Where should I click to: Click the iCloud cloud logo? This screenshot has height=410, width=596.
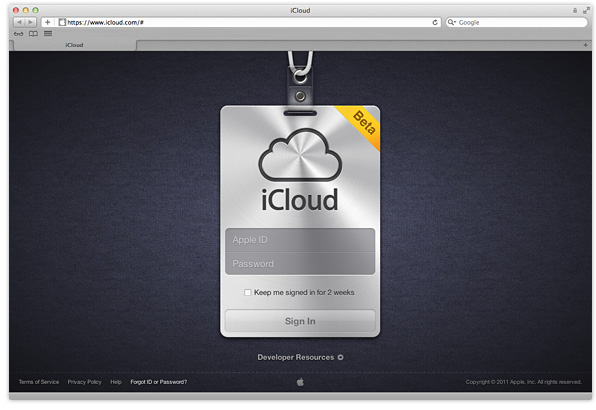(300, 154)
